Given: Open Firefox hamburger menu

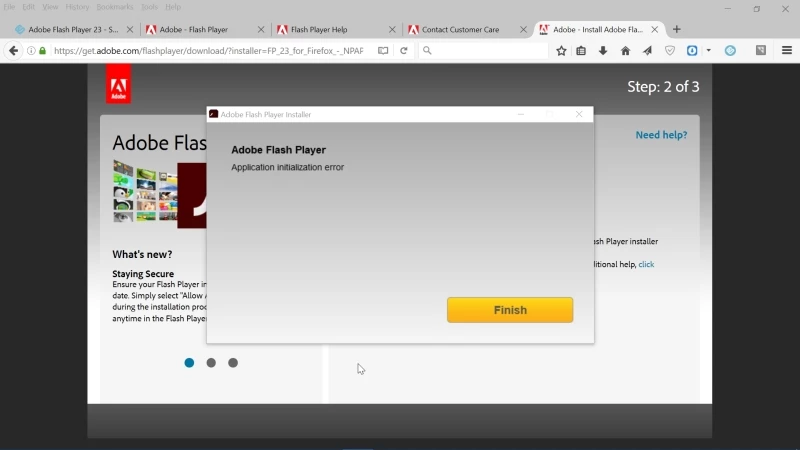Looking at the screenshot, I should click(x=787, y=50).
